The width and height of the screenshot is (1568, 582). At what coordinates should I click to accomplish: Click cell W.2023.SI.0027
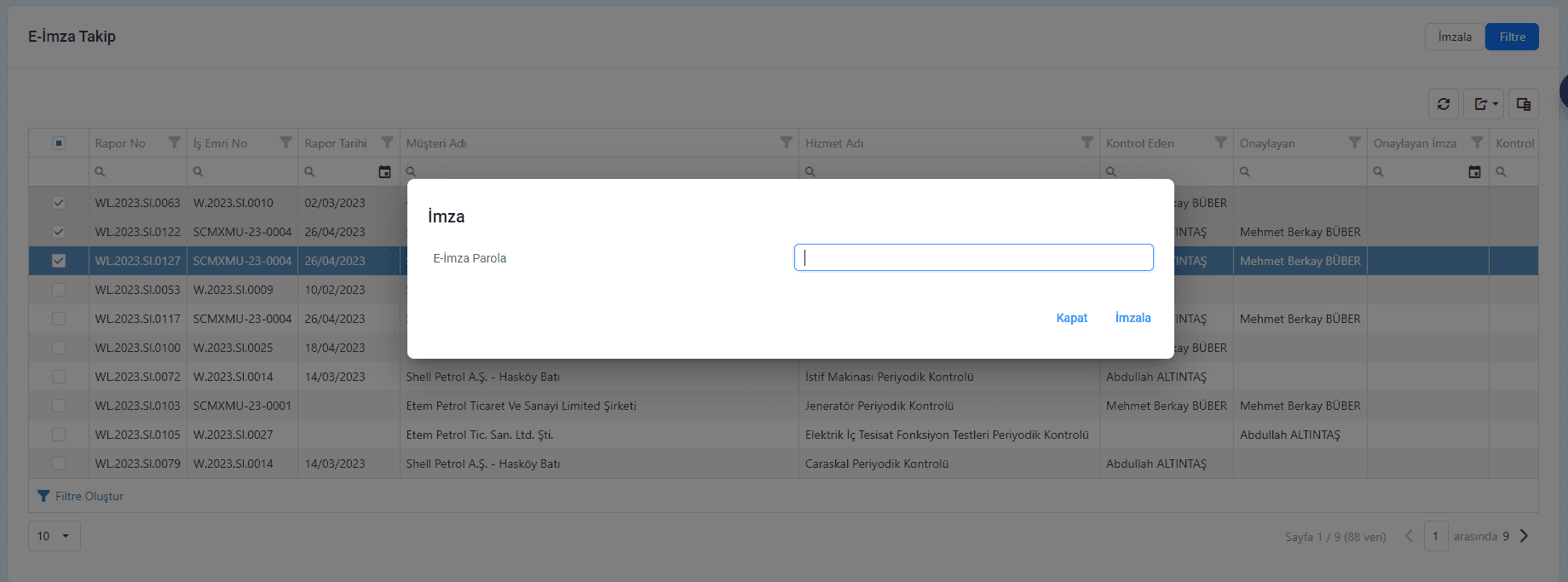233,435
